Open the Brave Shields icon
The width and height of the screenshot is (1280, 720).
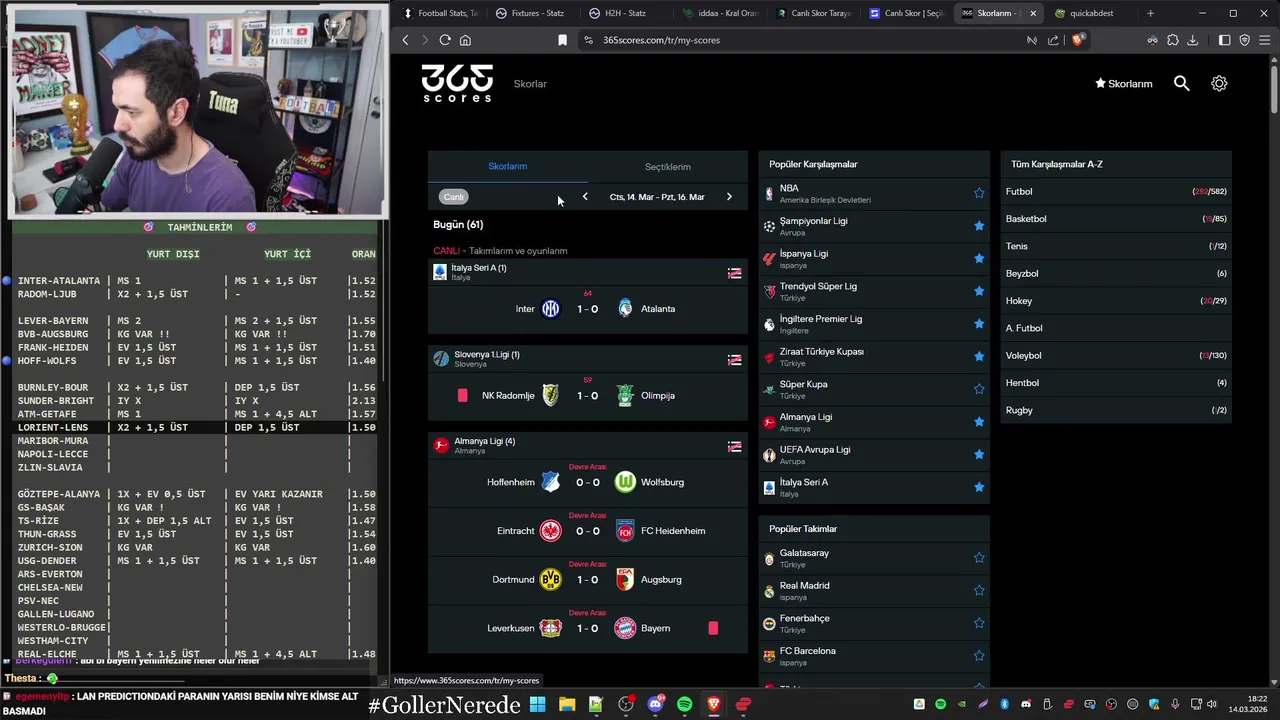click(x=1078, y=40)
